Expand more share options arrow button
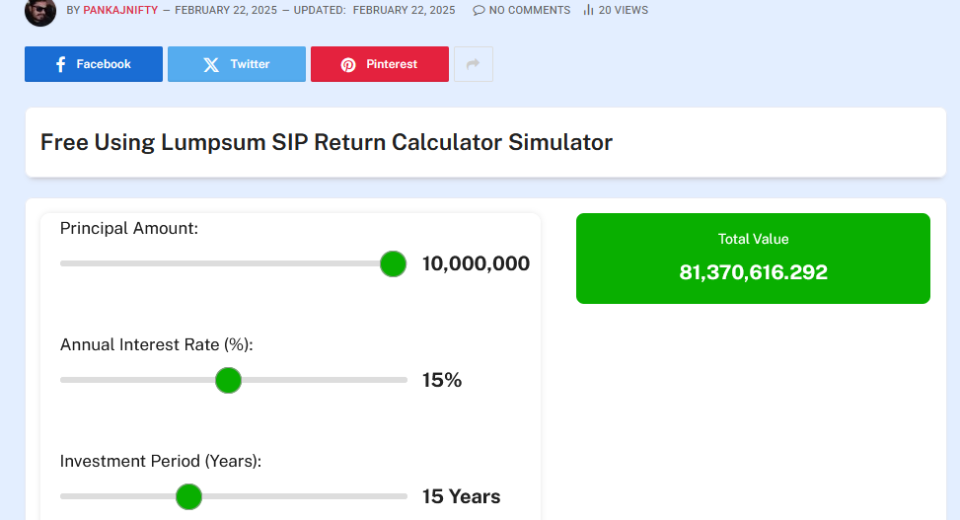This screenshot has height=520, width=960. [x=473, y=64]
